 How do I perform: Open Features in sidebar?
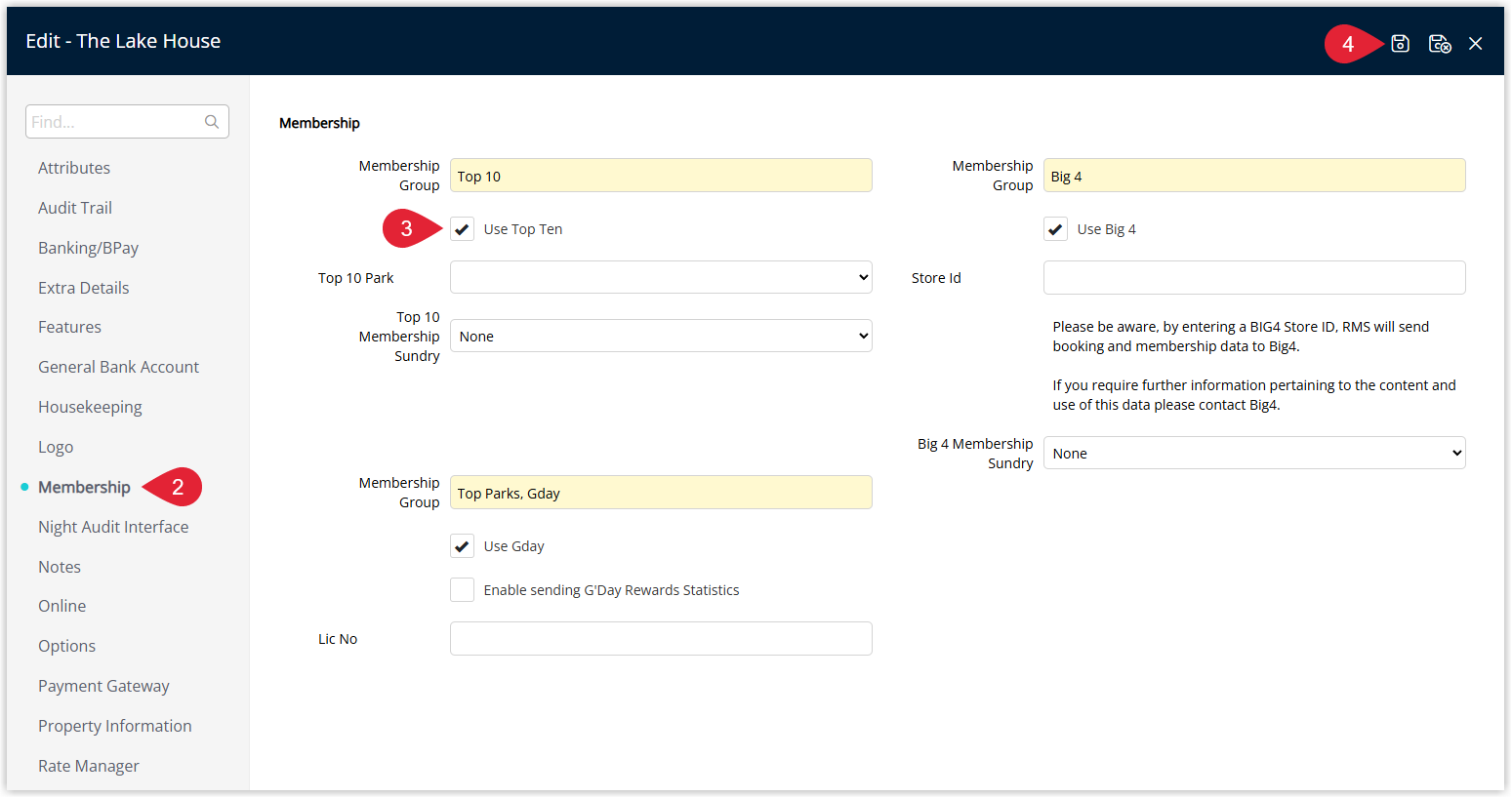pos(69,327)
